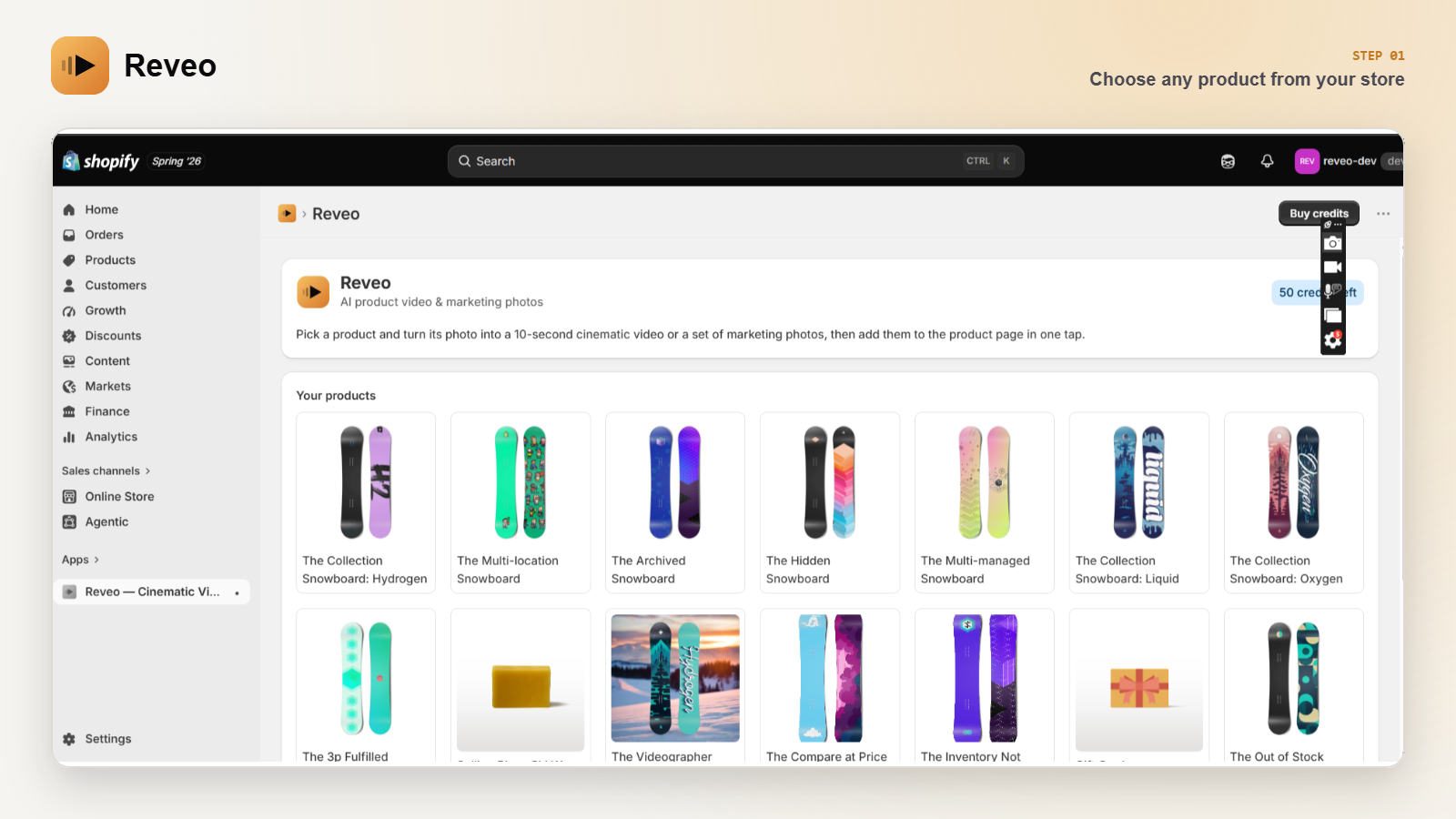Click the video record icon in overlay toolbar
This screenshot has width=1456, height=819.
(x=1333, y=267)
